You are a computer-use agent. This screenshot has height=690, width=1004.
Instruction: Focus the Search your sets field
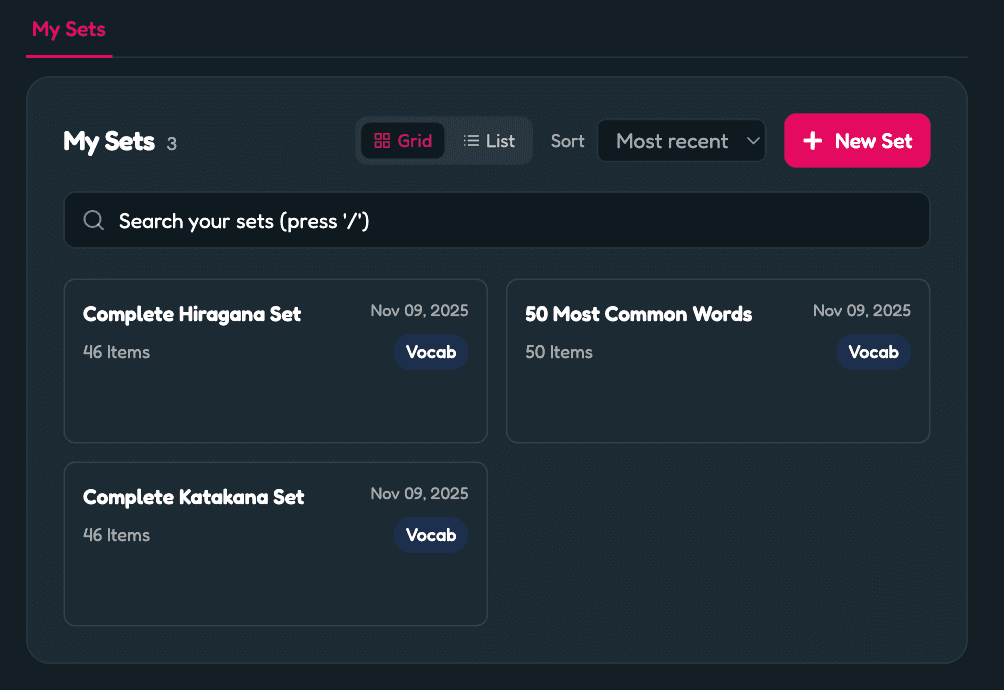(500, 221)
